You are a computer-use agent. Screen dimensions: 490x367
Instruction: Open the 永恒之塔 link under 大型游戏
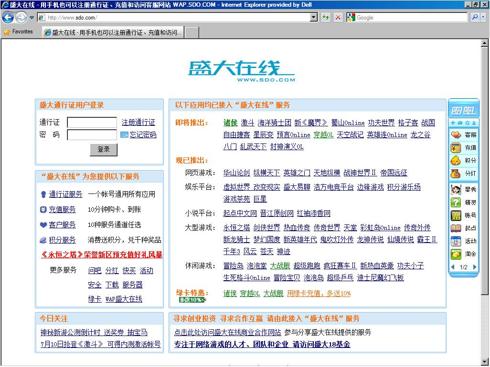coord(236,228)
